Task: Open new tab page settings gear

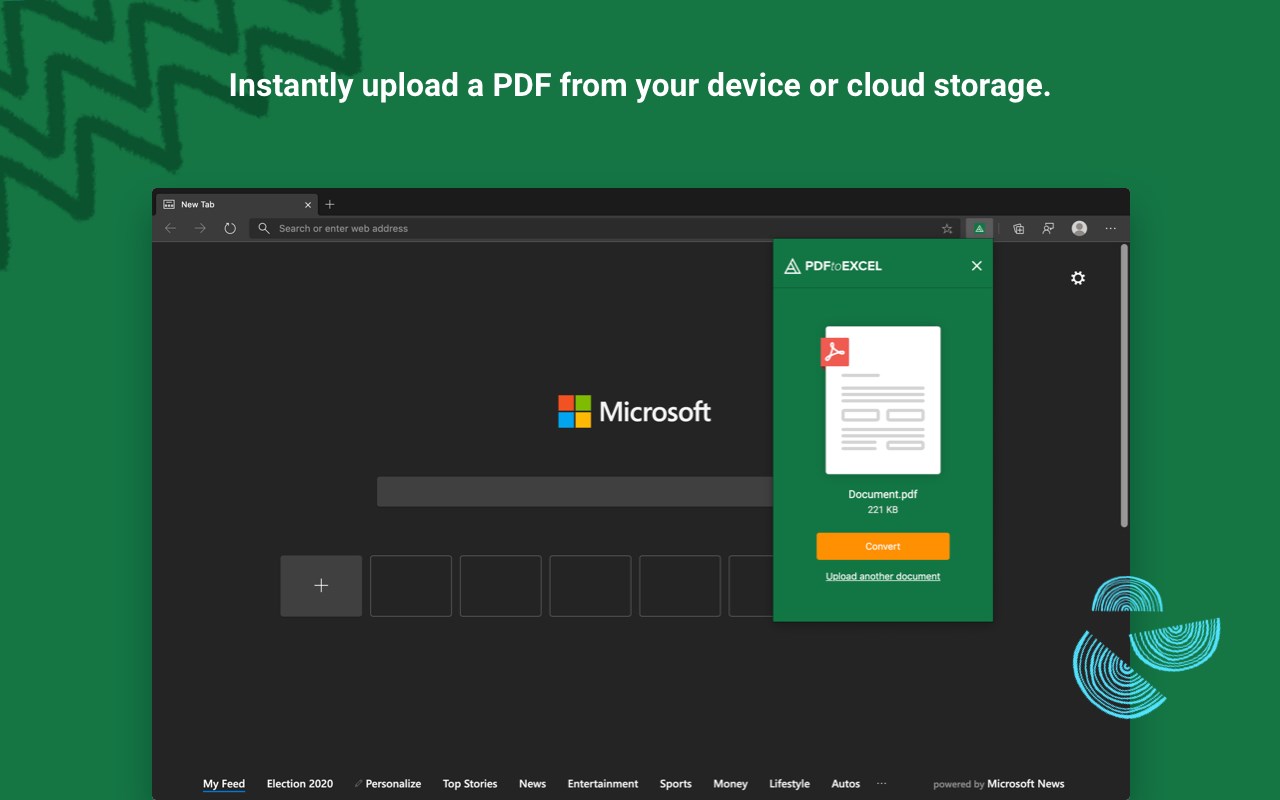Action: [1077, 278]
